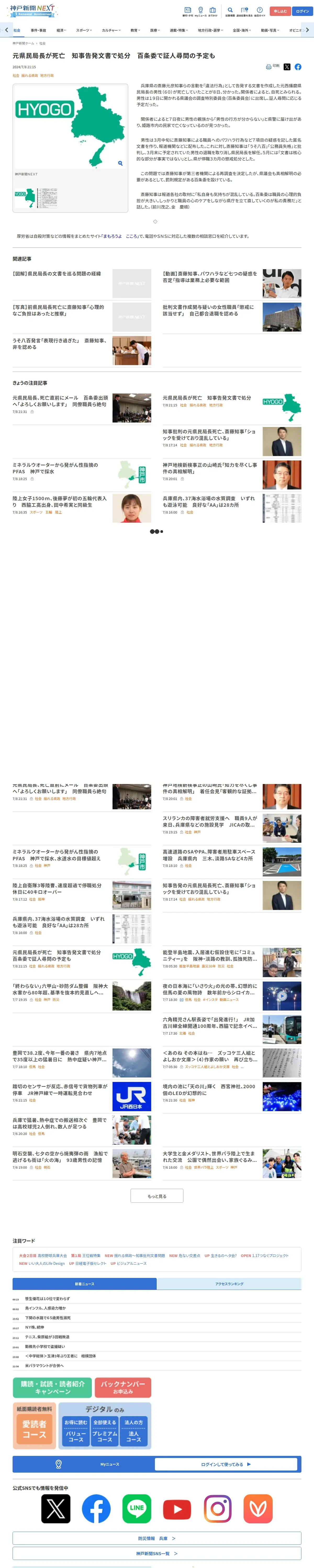Open the 法人コース plan button
The image size is (314, 1568).
(133, 1431)
